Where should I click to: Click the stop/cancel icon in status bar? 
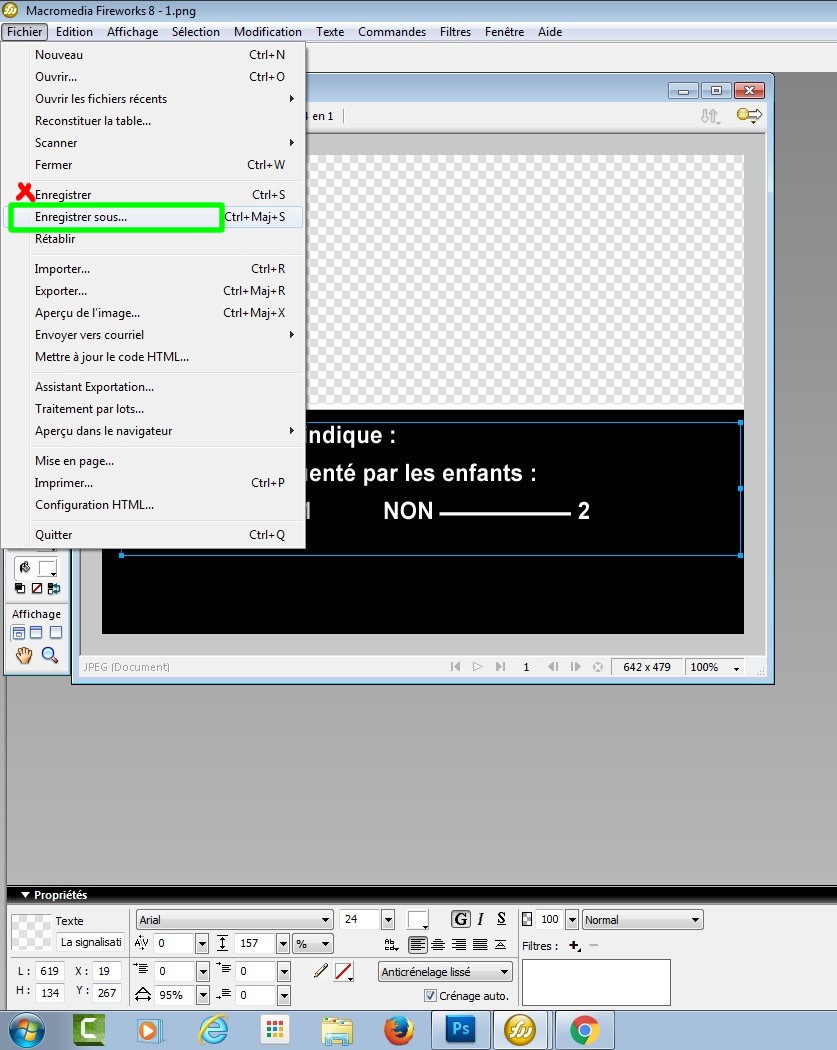598,667
